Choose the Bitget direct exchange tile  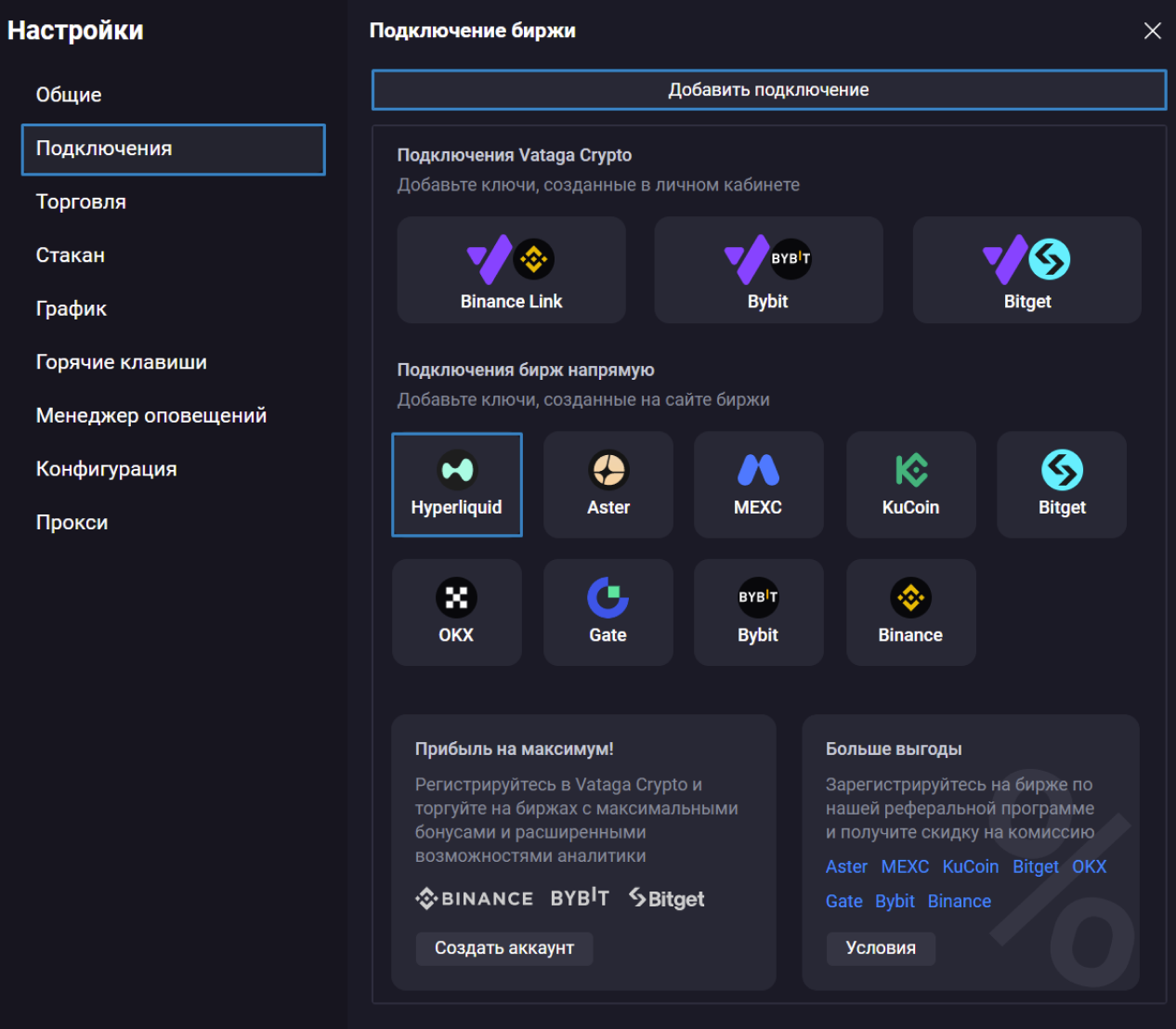point(1062,485)
